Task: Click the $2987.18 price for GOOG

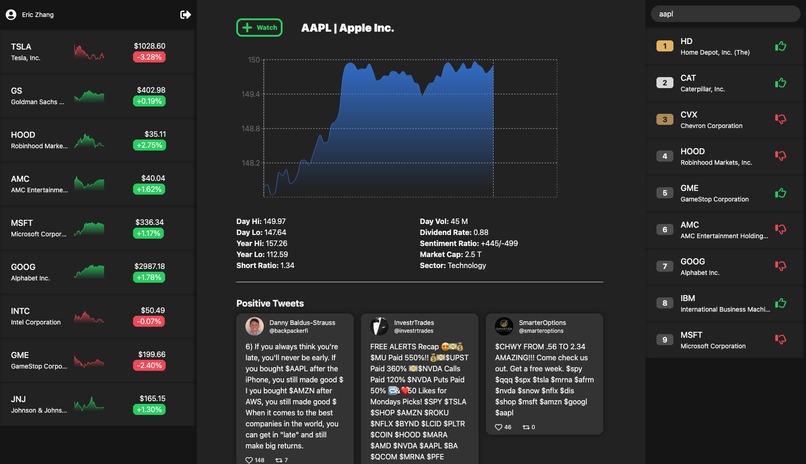Action: [x=150, y=266]
